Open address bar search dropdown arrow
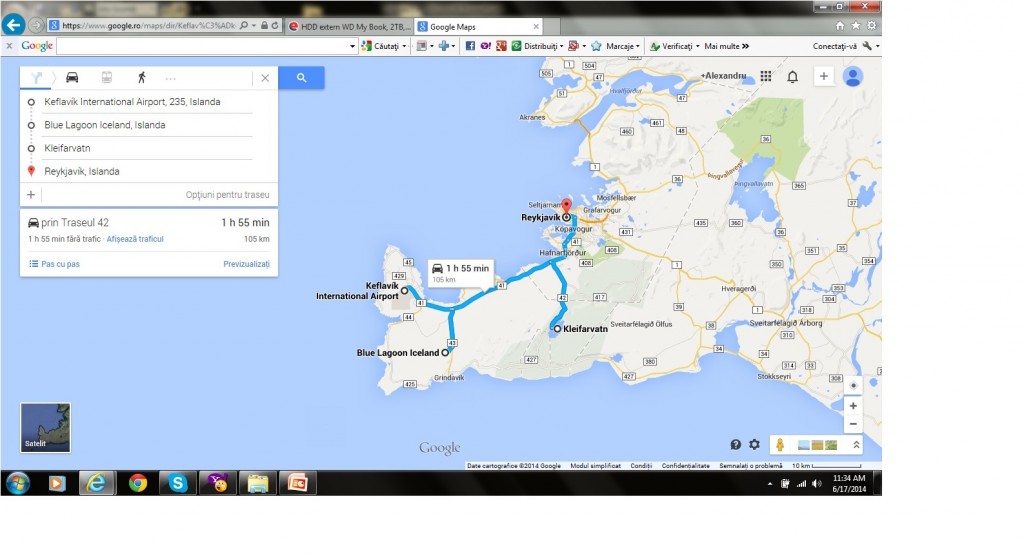This screenshot has width=1024, height=557. pyautogui.click(x=253, y=25)
